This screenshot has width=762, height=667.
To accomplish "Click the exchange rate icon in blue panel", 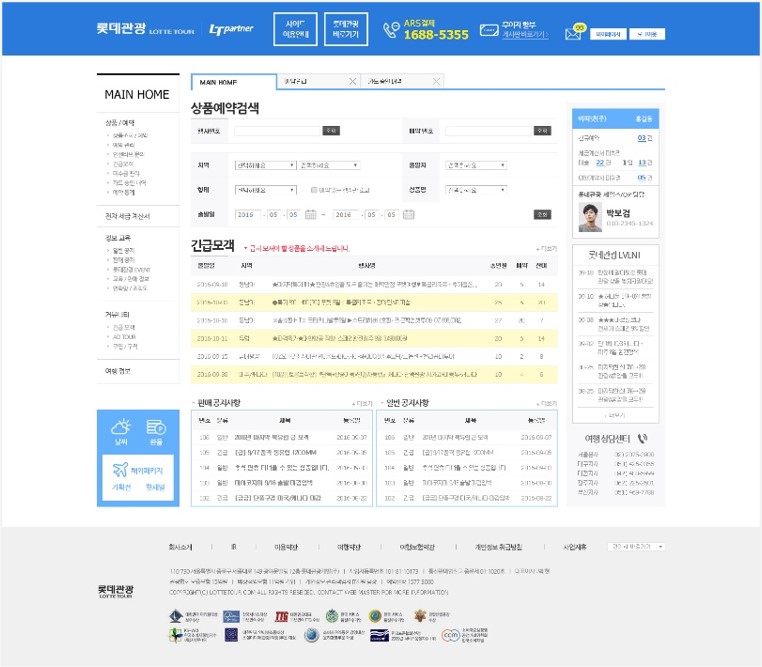I will click(155, 429).
